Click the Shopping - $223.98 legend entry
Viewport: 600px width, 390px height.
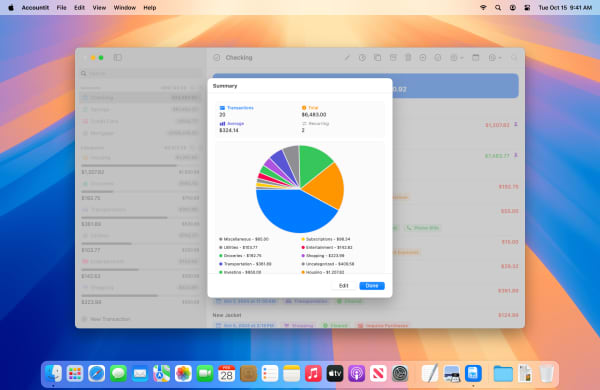323,256
